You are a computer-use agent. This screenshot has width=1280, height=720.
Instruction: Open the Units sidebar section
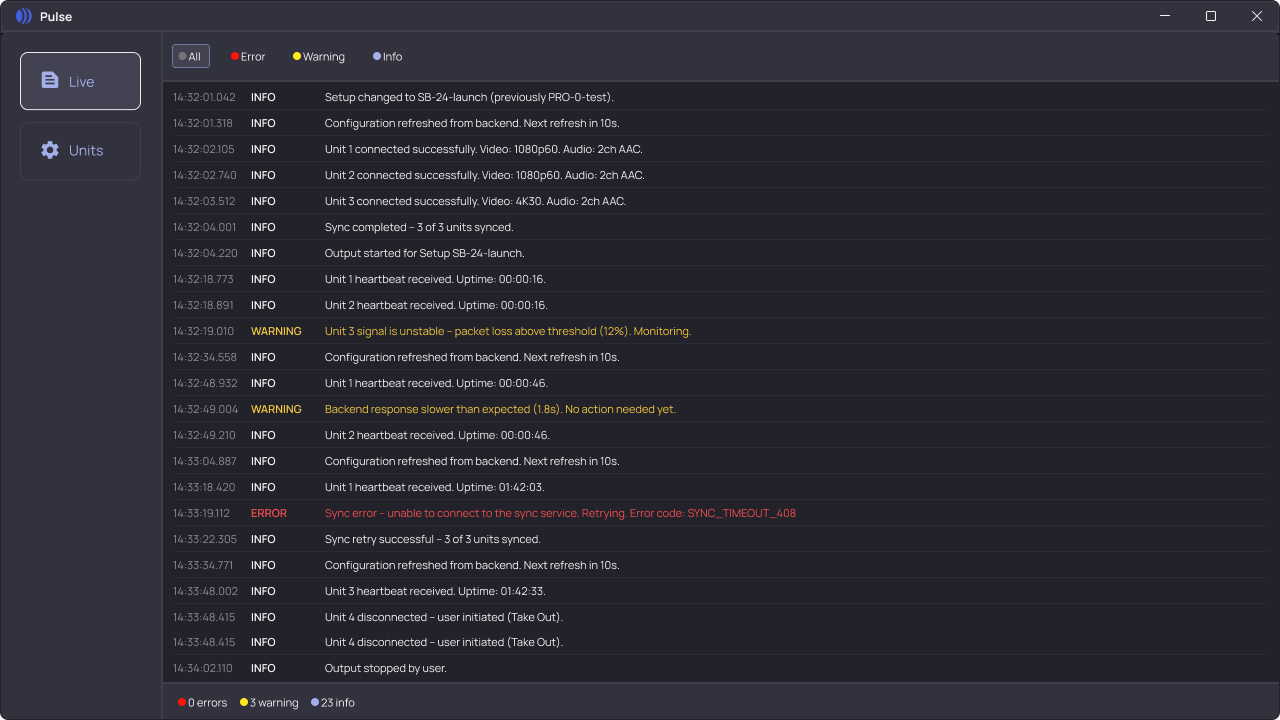(x=80, y=151)
